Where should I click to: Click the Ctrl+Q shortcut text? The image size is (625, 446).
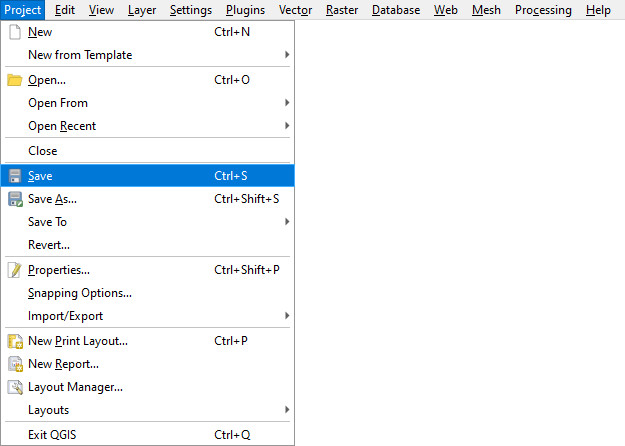click(232, 434)
